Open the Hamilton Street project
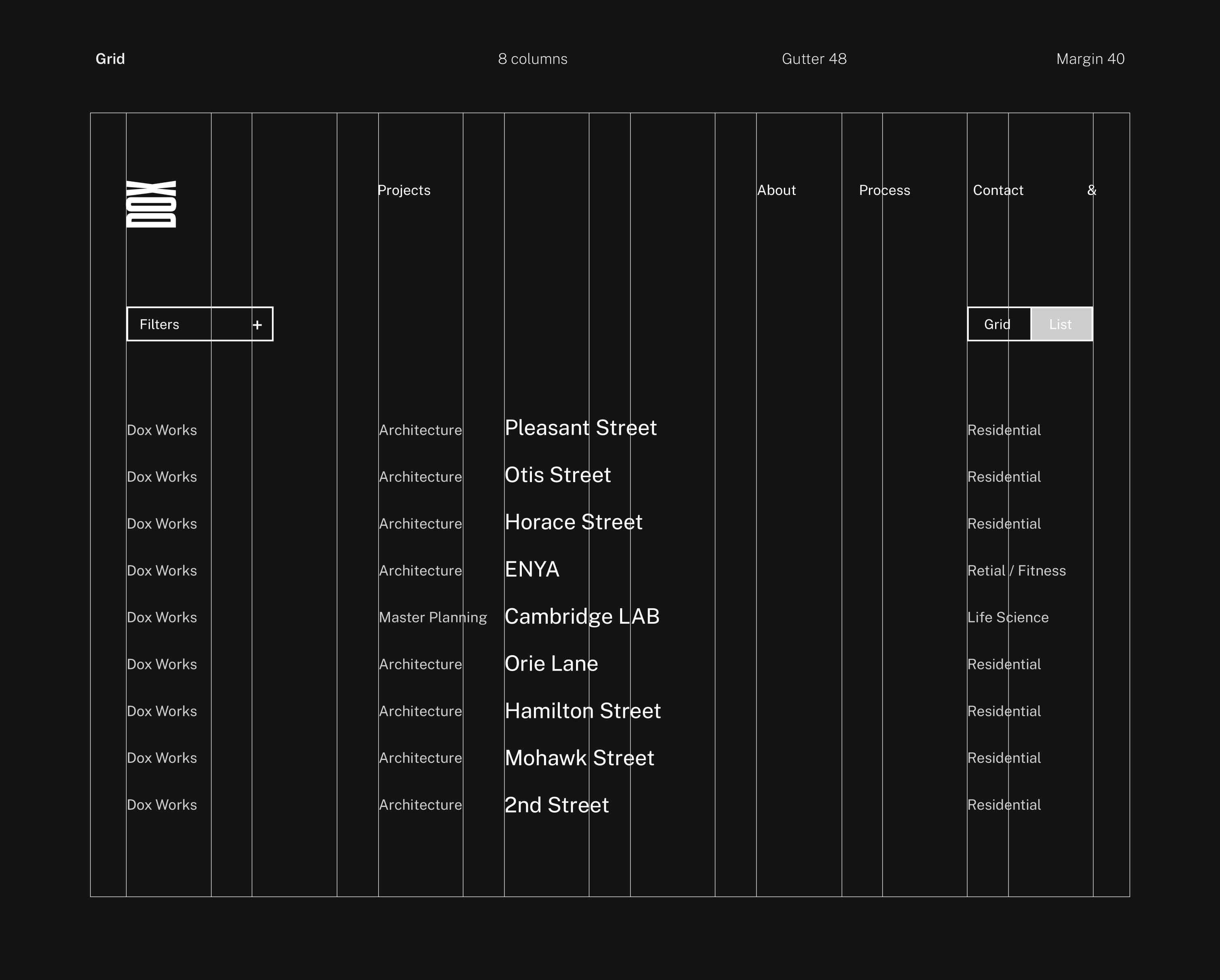The image size is (1220, 980). tap(582, 711)
